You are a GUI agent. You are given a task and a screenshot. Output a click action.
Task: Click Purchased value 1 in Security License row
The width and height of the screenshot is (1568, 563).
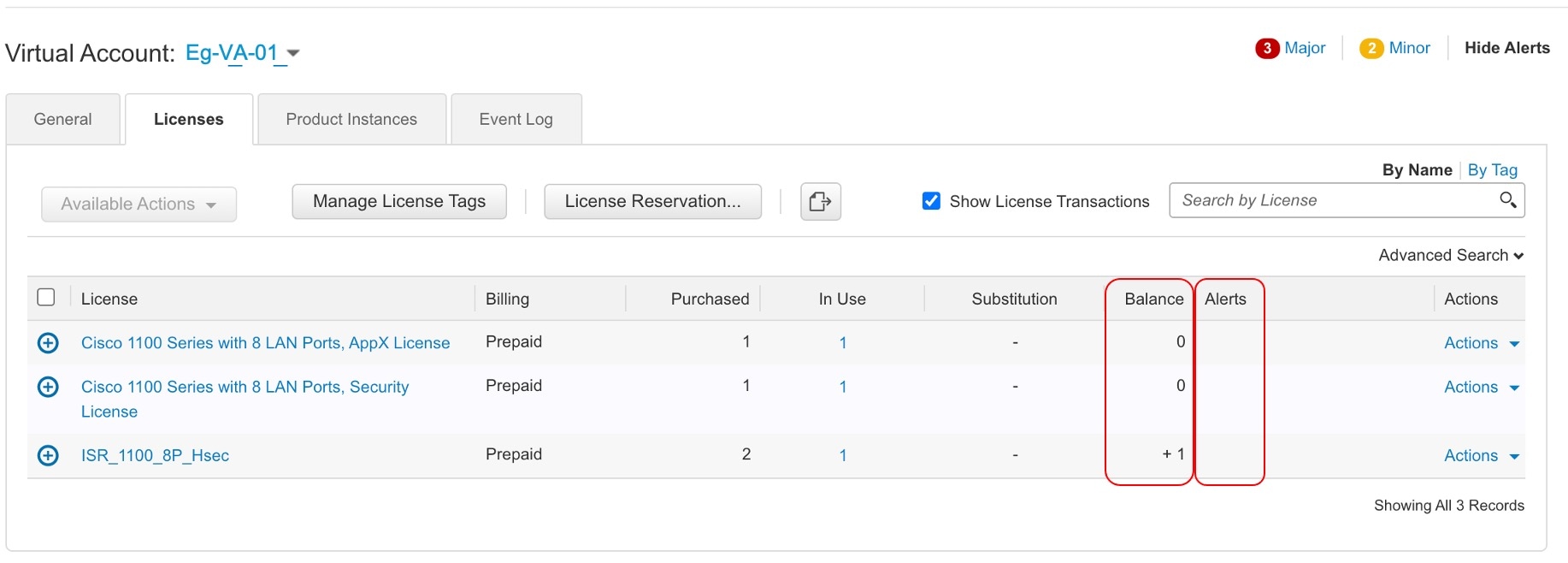pyautogui.click(x=746, y=386)
